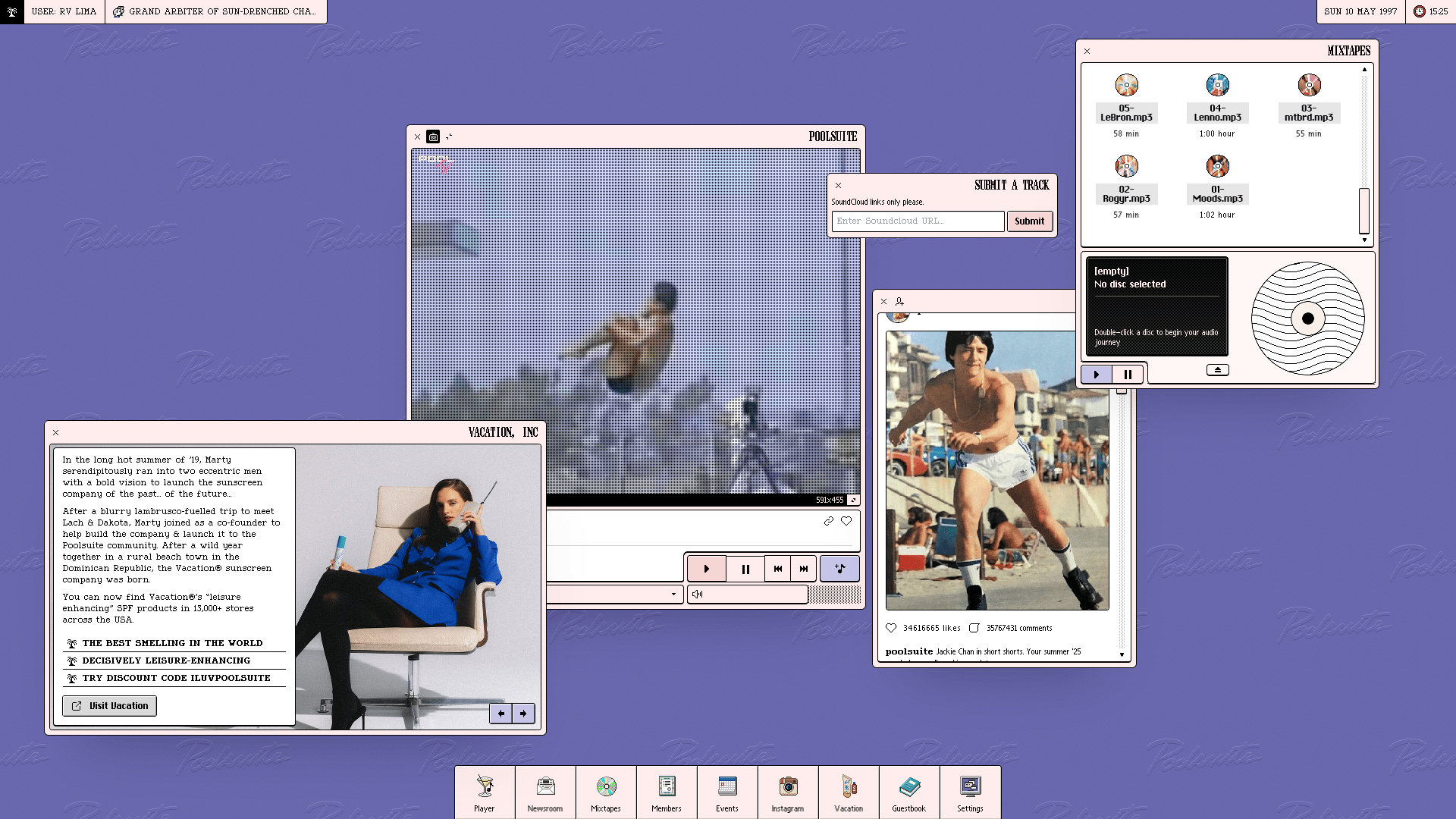Focus the Enter Soundcloud URL field
The image size is (1456, 819).
click(918, 221)
